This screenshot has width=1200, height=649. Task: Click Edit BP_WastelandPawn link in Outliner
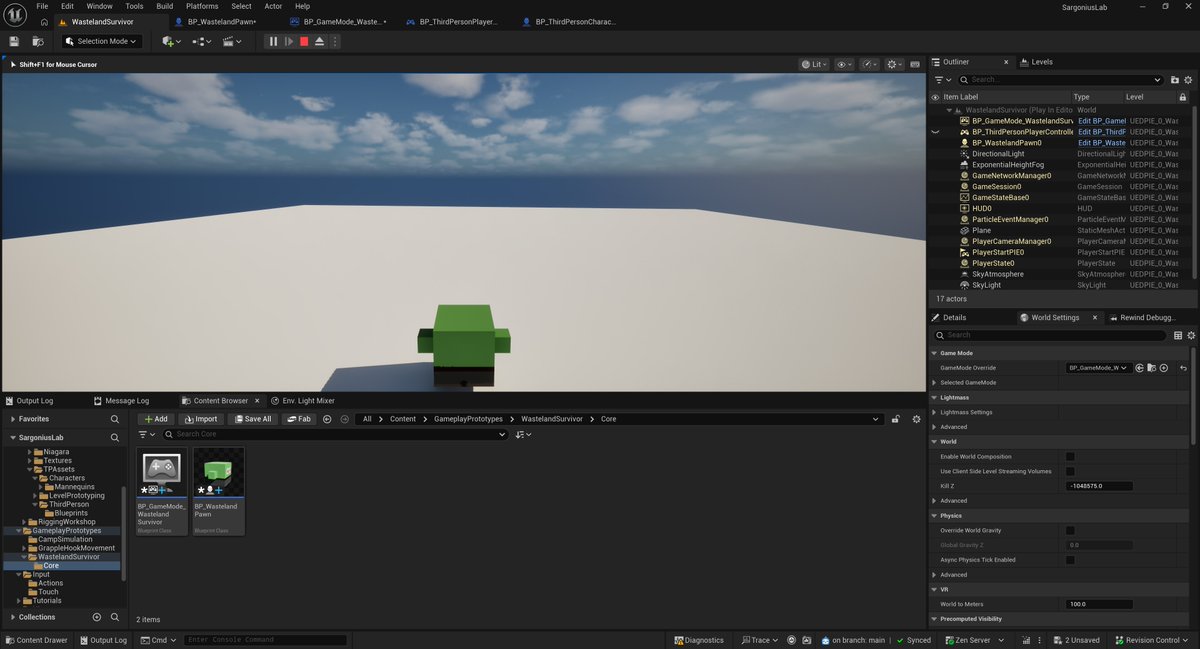(1101, 142)
